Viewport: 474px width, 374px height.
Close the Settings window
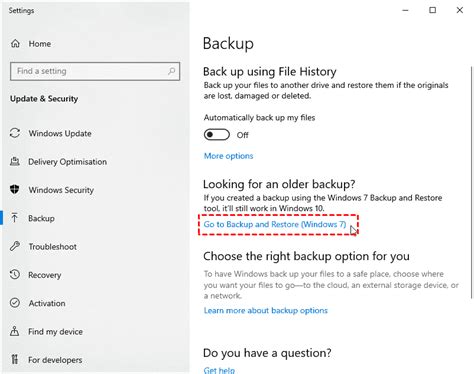460,10
